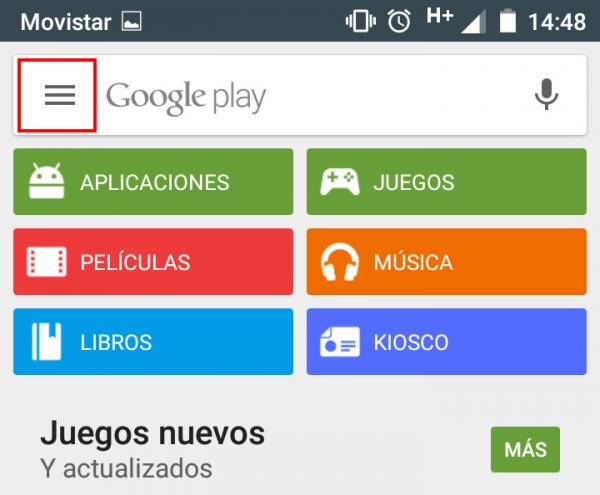Screen dimensions: 600x495
Task: Open the hamburger navigation menu
Action: coord(60,95)
